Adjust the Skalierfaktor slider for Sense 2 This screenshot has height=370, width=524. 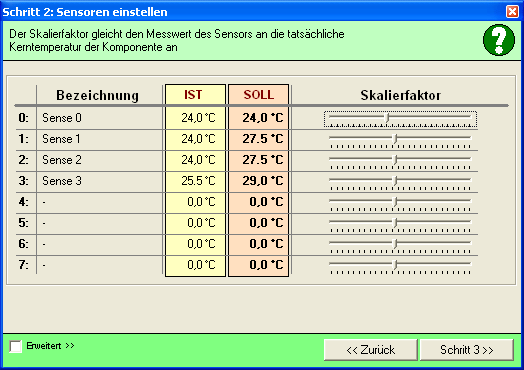coord(400,161)
